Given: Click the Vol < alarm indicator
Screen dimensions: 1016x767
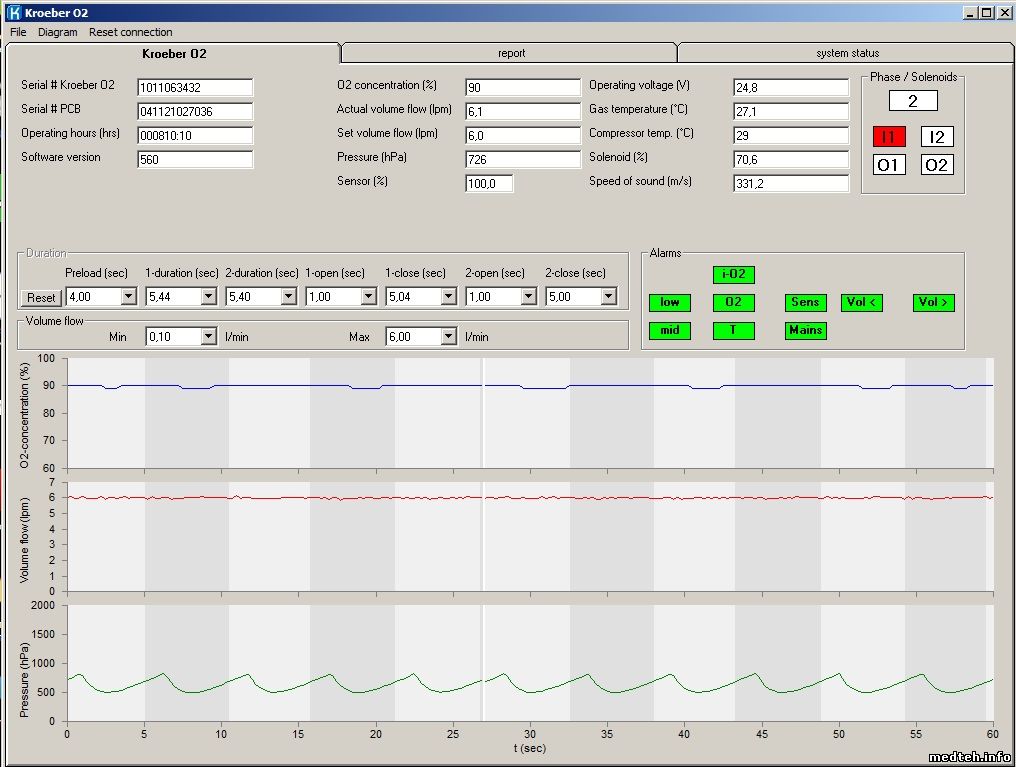Looking at the screenshot, I should point(861,302).
